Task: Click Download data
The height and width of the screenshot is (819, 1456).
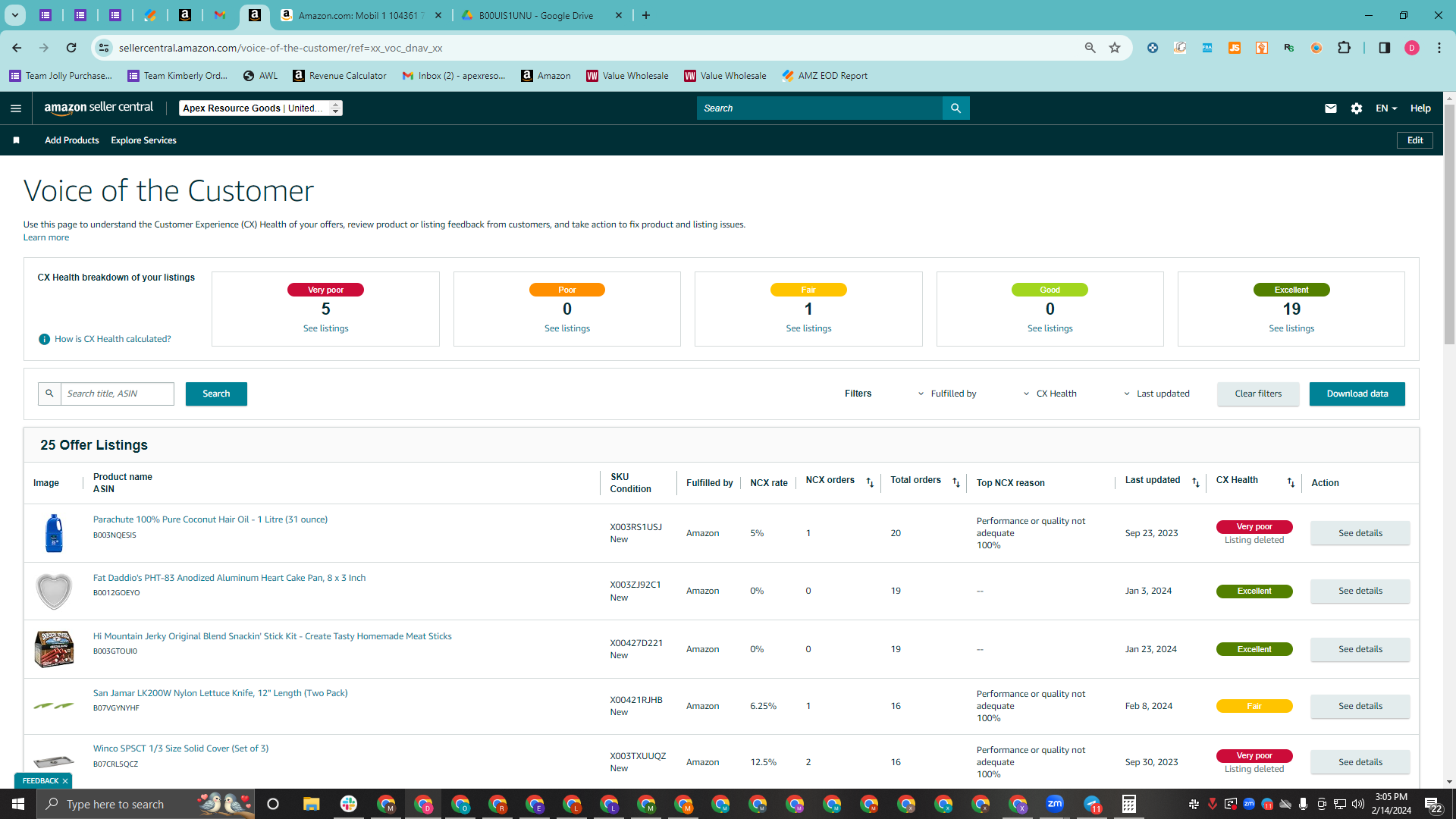Action: [x=1357, y=394]
